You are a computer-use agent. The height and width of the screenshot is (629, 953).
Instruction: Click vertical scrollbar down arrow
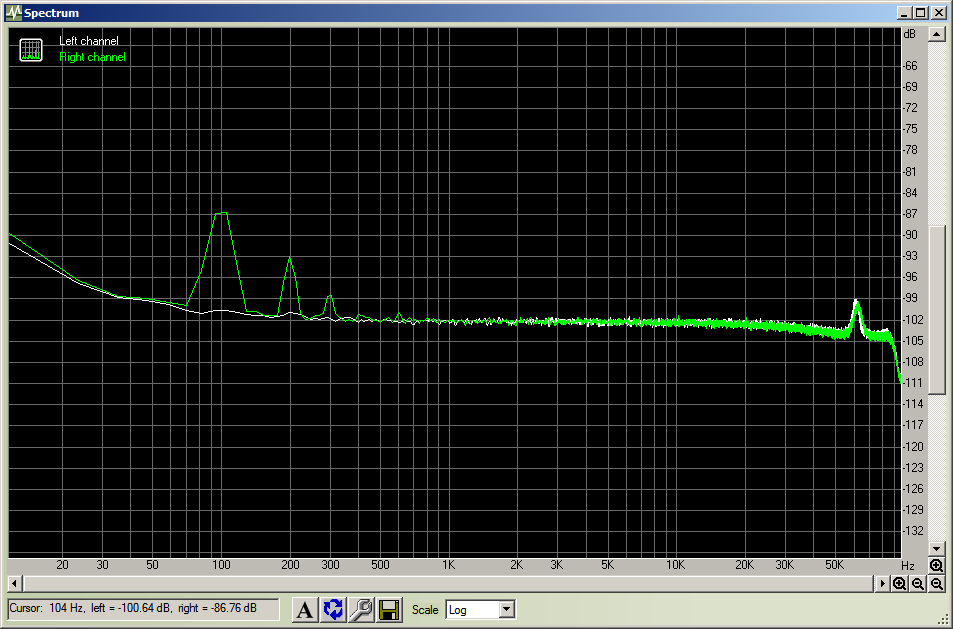(937, 548)
